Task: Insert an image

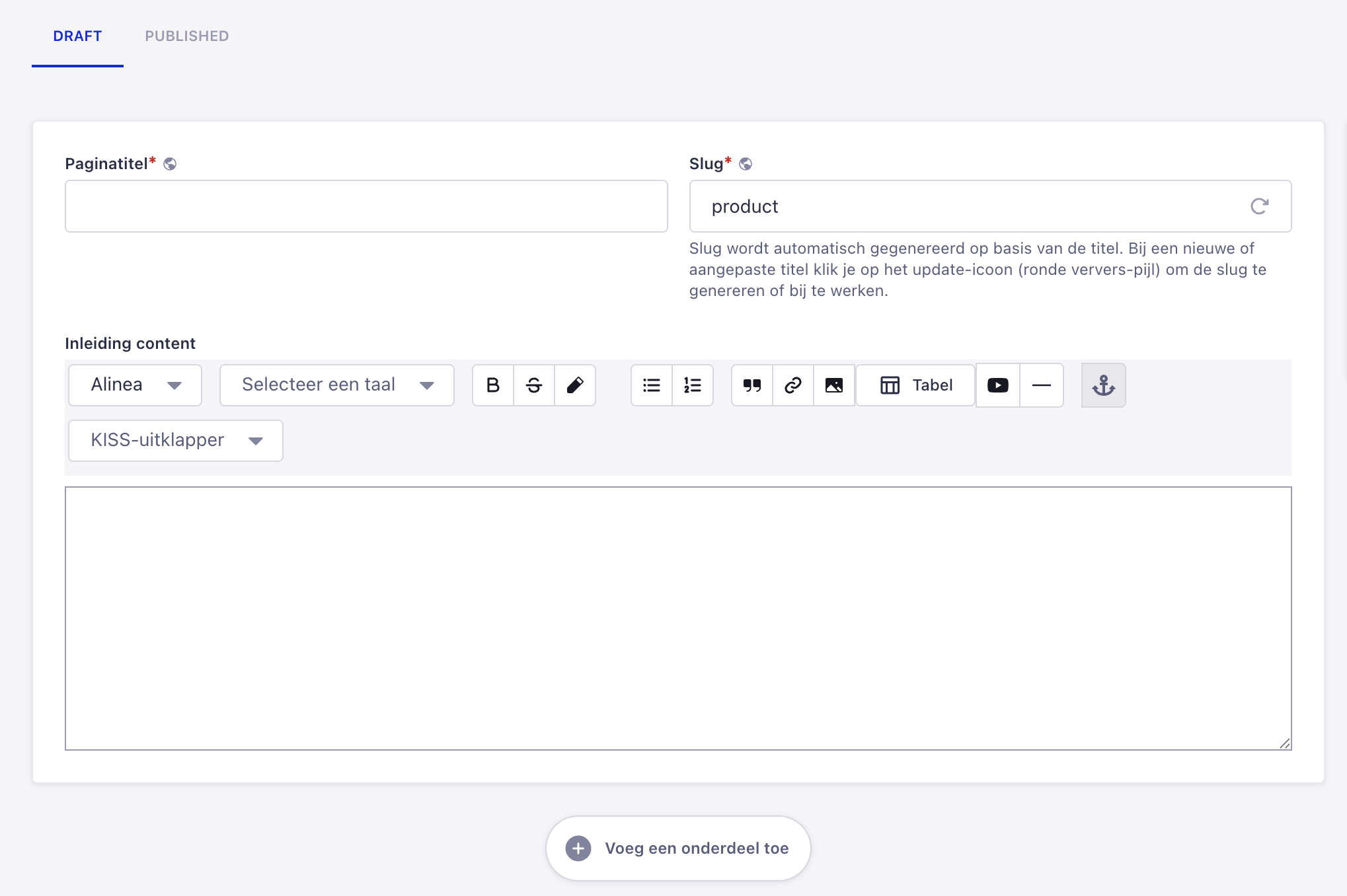Action: (x=834, y=385)
